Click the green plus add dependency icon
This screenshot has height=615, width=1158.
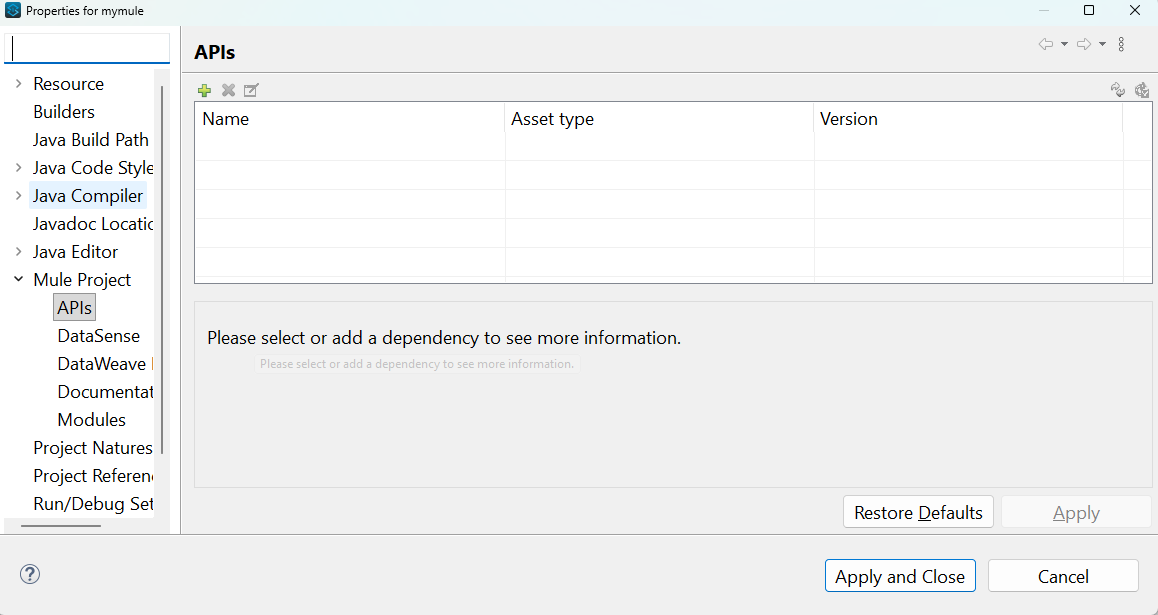tap(204, 91)
